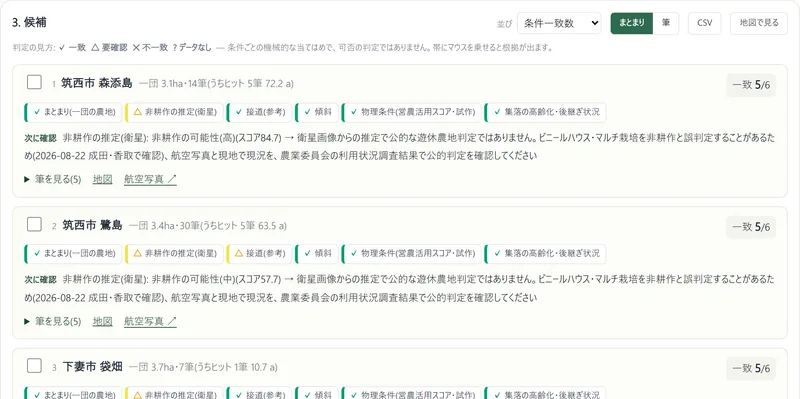Click 一致 5/6 badge on 鷺島 card

click(751, 227)
